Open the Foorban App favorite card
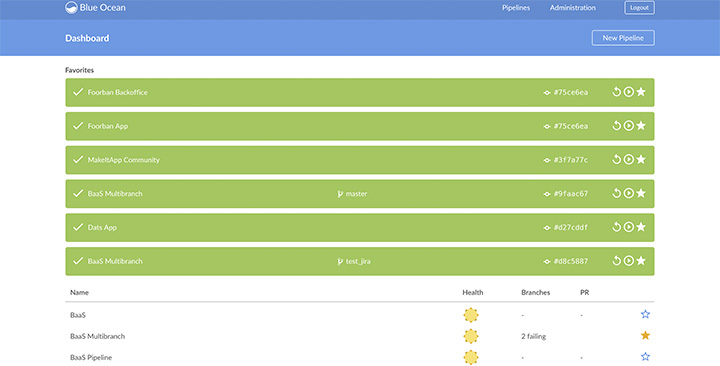This screenshot has width=720, height=366. 360,126
